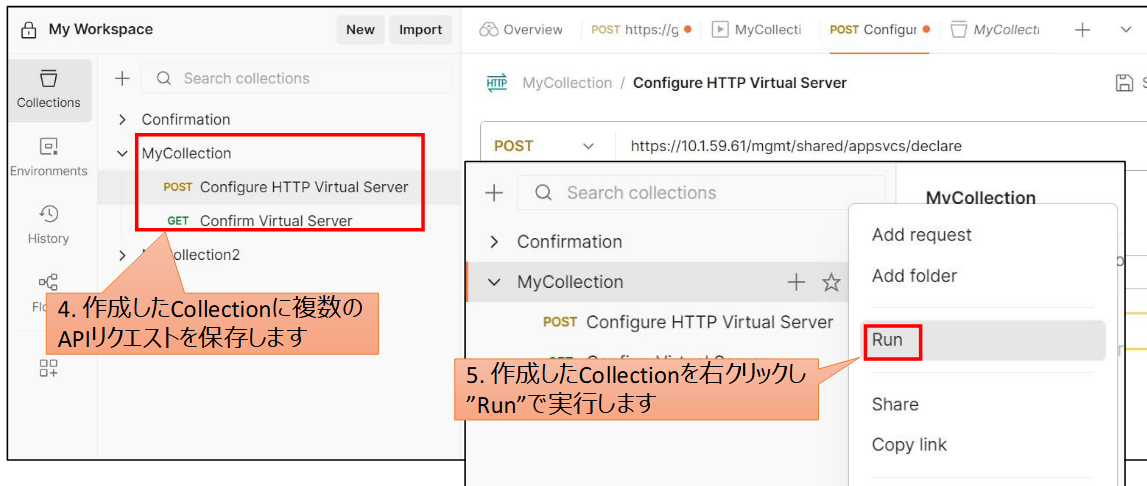Open the Collections sidebar panel
This screenshot has width=1147, height=486.
pos(49,90)
